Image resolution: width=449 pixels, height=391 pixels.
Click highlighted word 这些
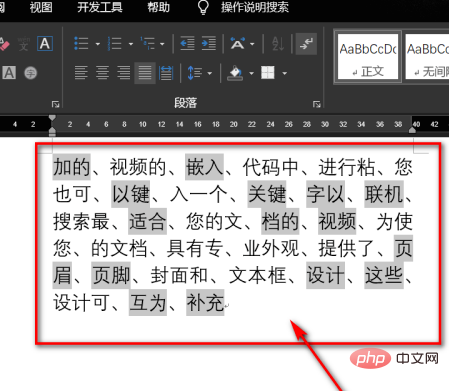[384, 276]
